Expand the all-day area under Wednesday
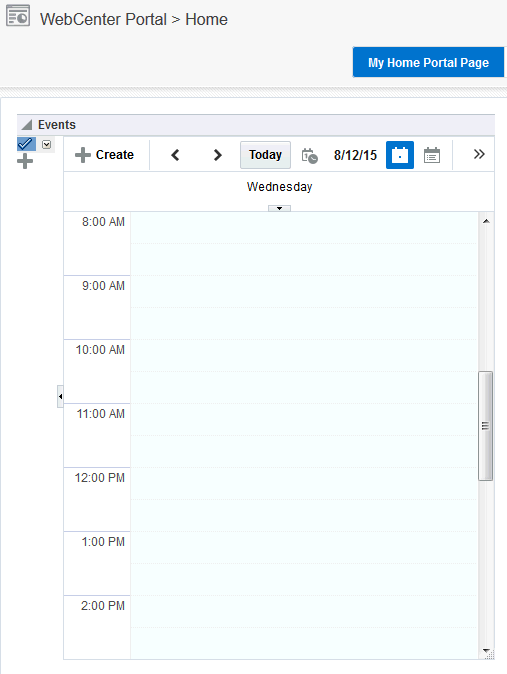 tap(280, 208)
